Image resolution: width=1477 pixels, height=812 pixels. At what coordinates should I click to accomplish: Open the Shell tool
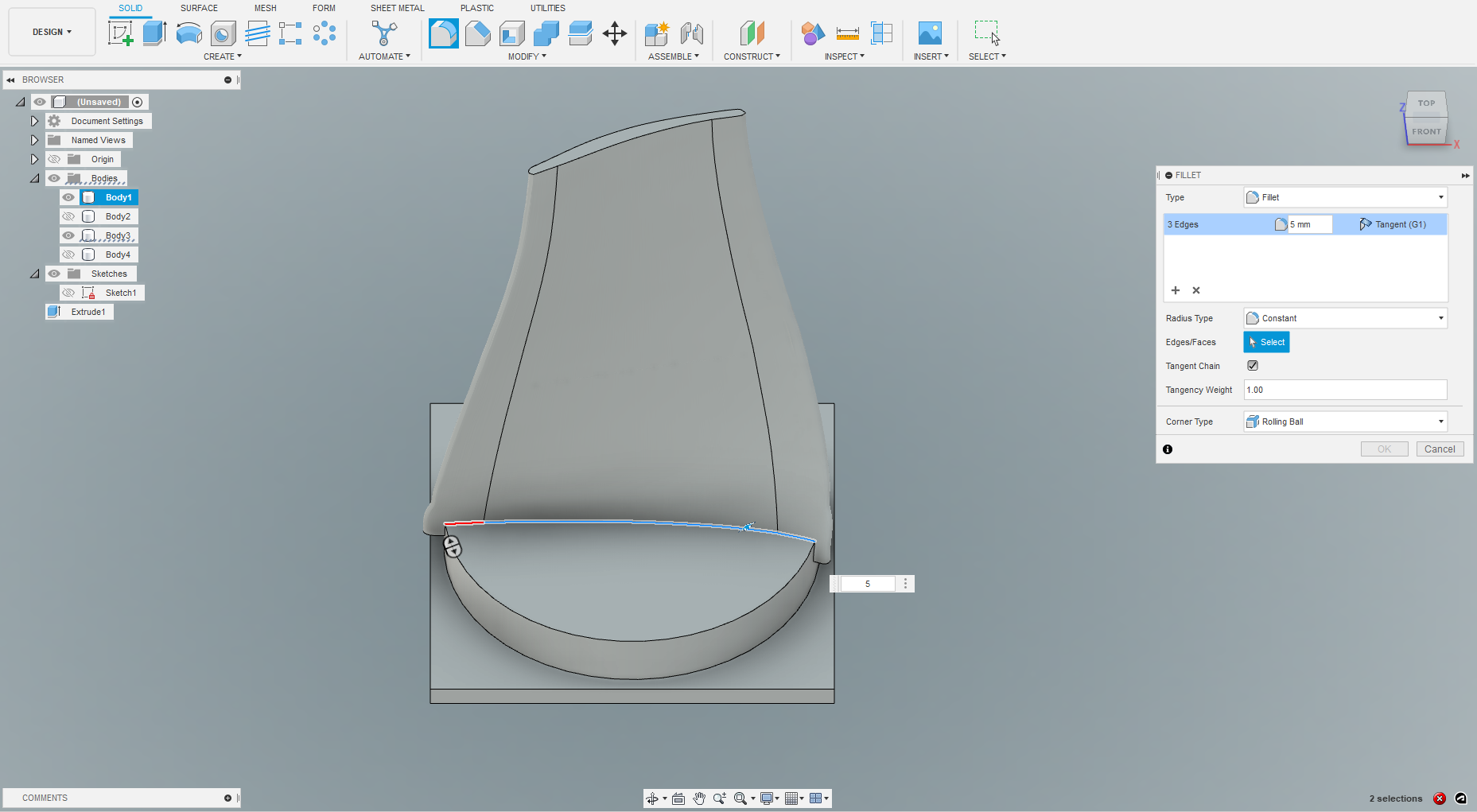511,33
